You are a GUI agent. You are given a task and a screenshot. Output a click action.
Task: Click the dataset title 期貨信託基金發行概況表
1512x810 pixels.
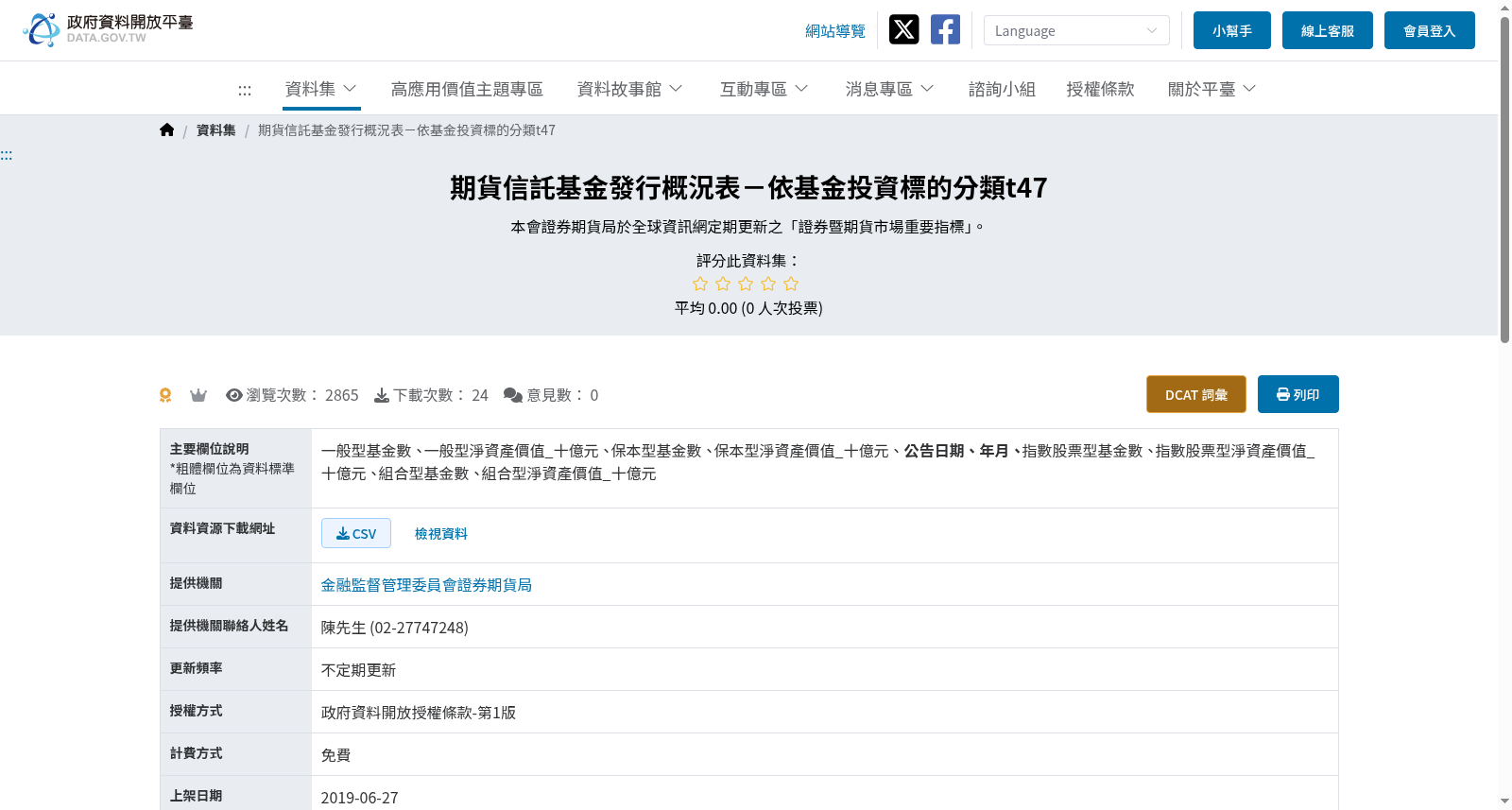pyautogui.click(x=748, y=188)
